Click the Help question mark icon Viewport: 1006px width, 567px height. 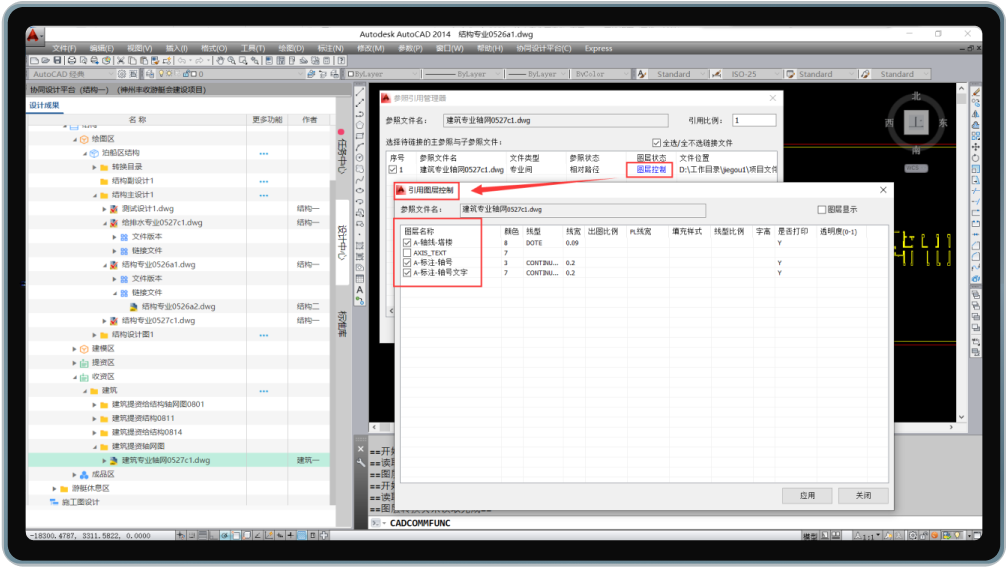(342, 60)
